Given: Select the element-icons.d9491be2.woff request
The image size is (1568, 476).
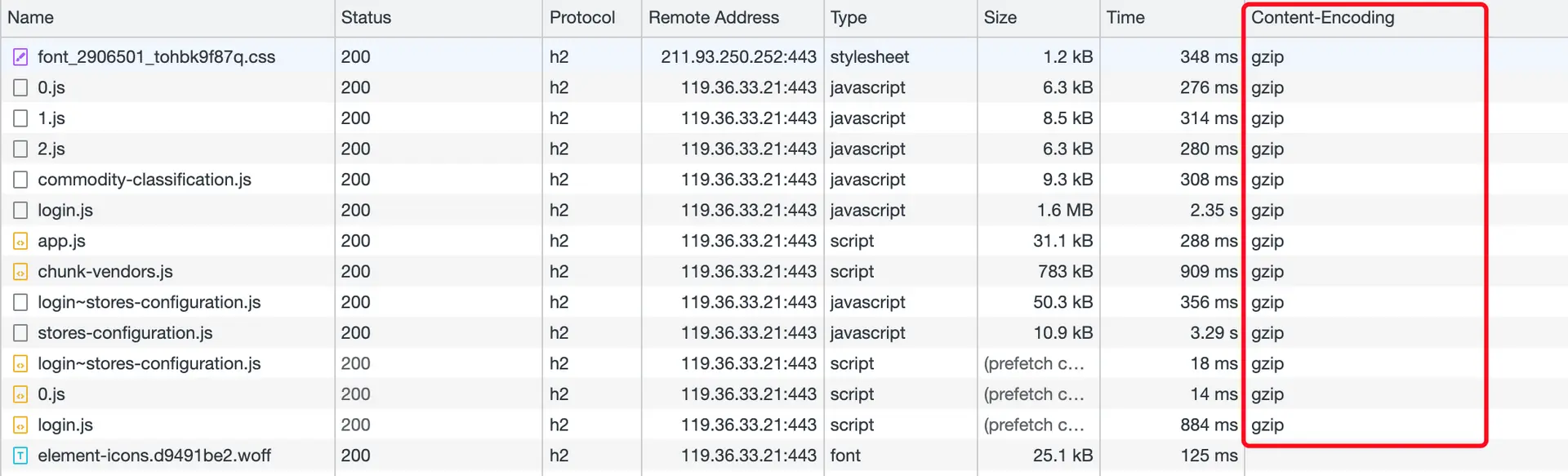Looking at the screenshot, I should click(x=784, y=456).
